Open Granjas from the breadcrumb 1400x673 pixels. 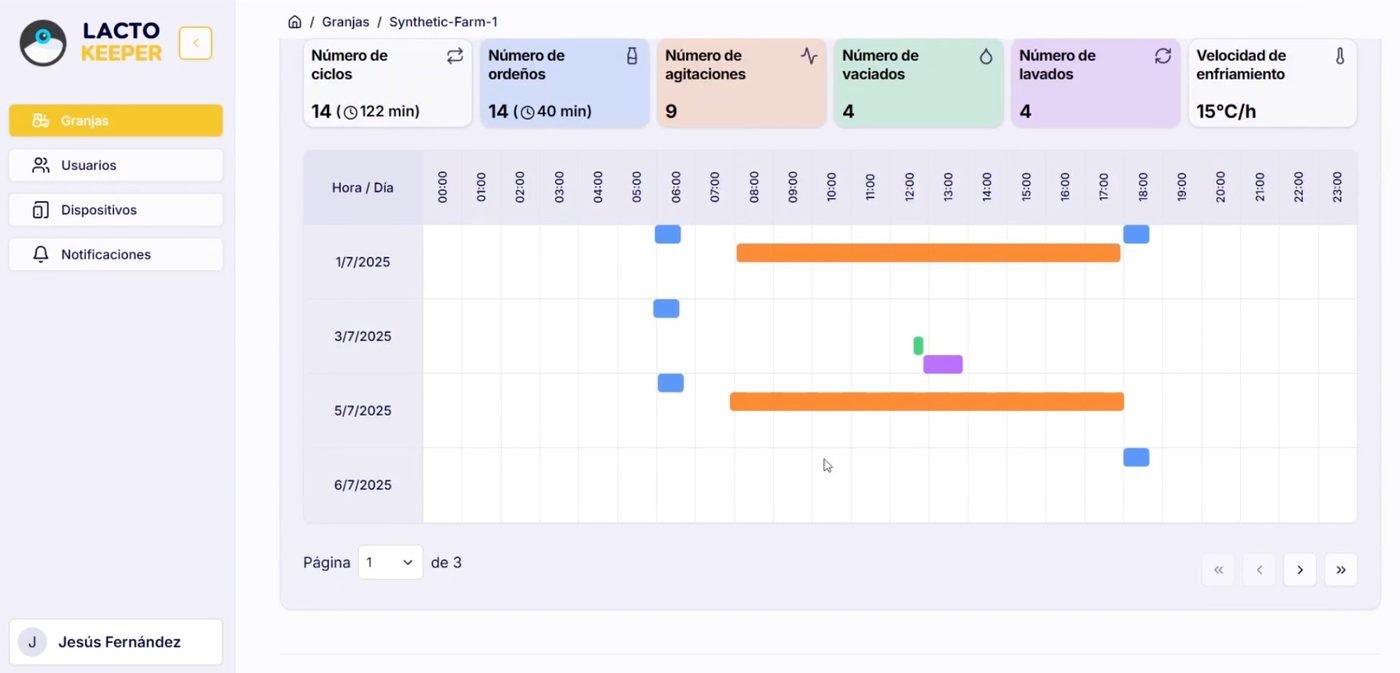pos(345,21)
